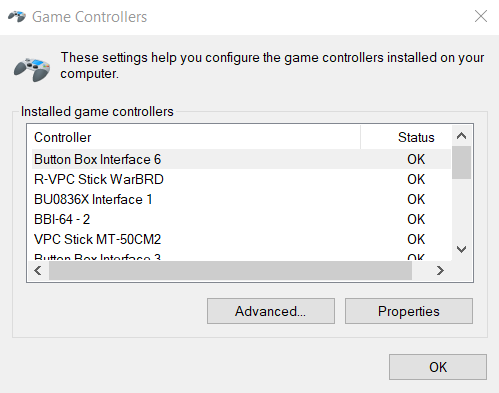Open Properties for selected controller

point(409,311)
